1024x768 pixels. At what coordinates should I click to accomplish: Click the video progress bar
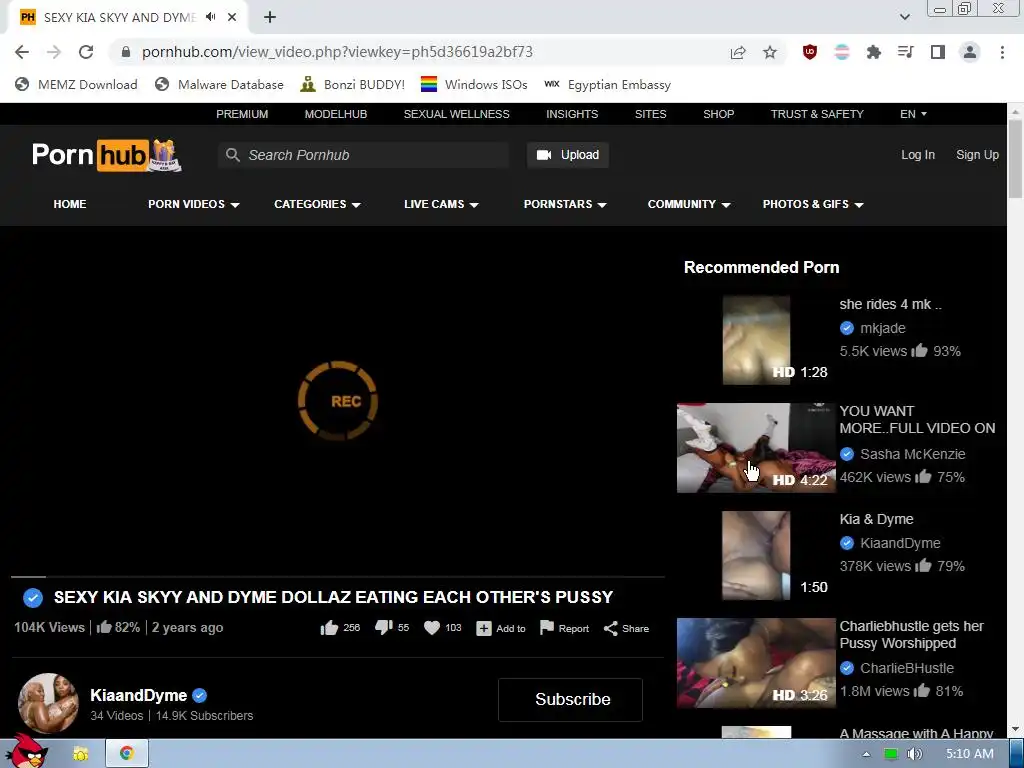click(x=338, y=577)
